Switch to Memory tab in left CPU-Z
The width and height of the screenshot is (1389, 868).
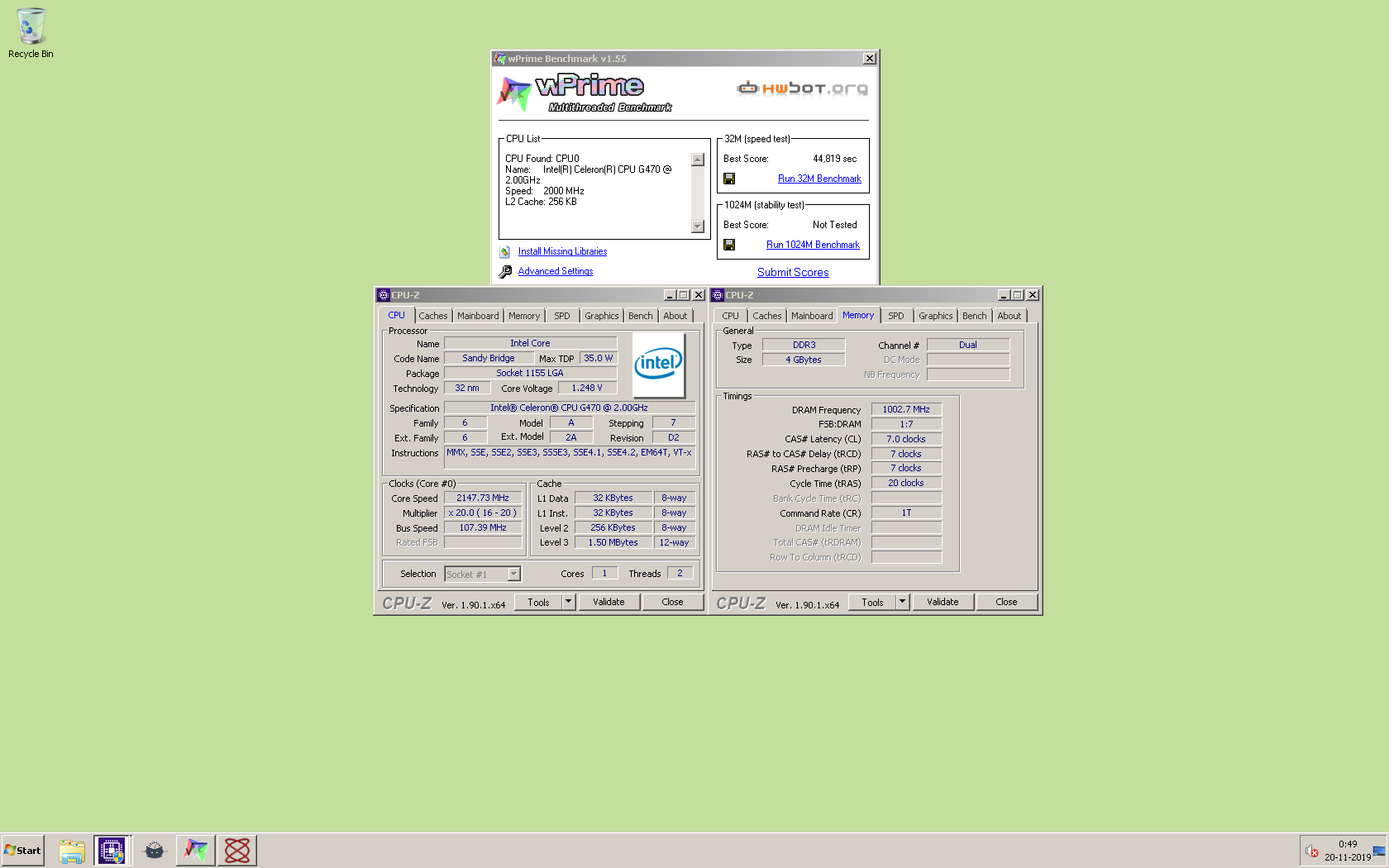point(524,316)
